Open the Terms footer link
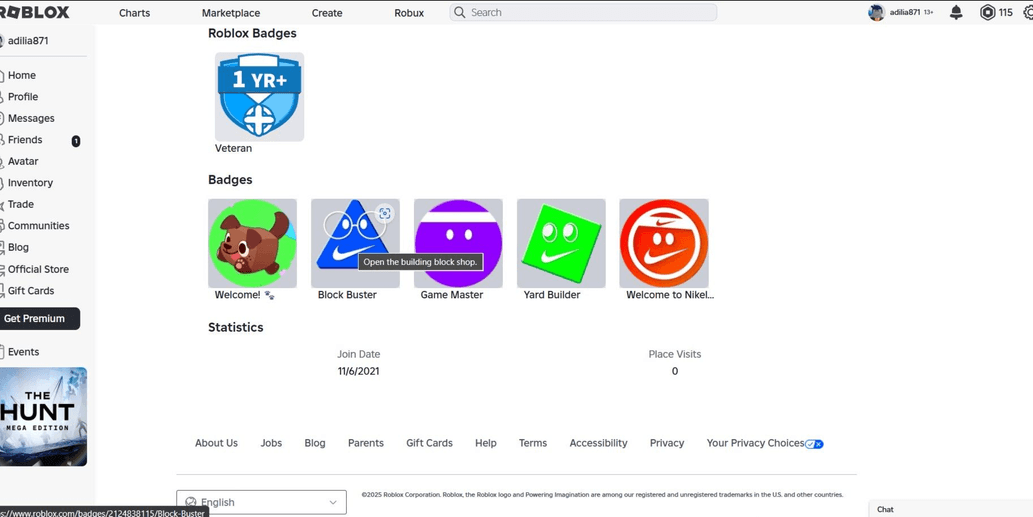 click(x=532, y=443)
